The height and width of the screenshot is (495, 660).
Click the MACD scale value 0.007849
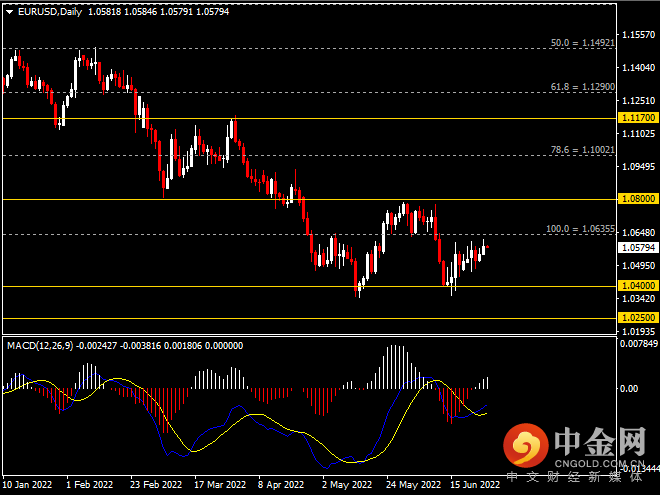click(x=639, y=344)
